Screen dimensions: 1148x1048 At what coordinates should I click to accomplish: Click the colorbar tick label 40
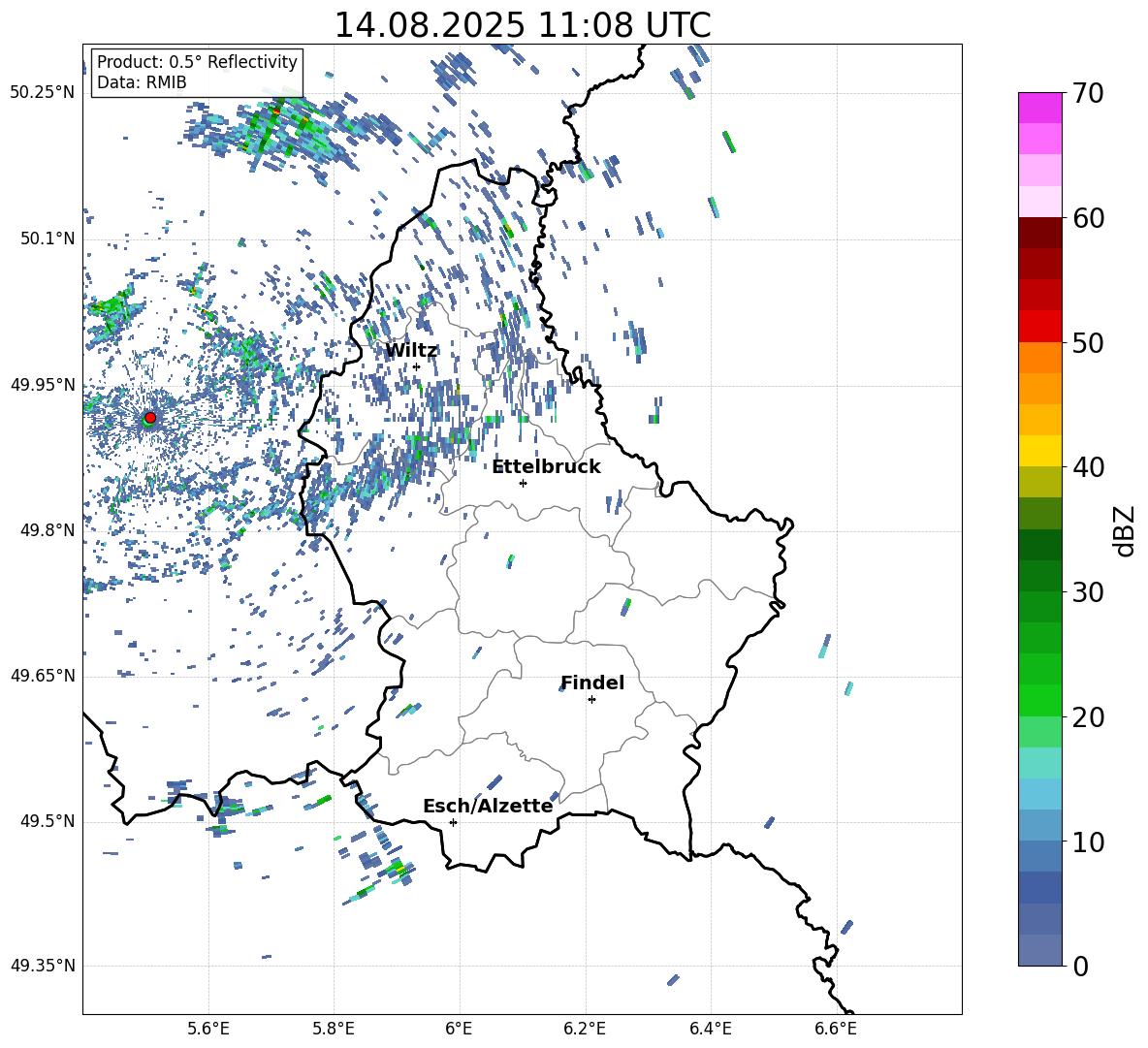click(x=1089, y=467)
